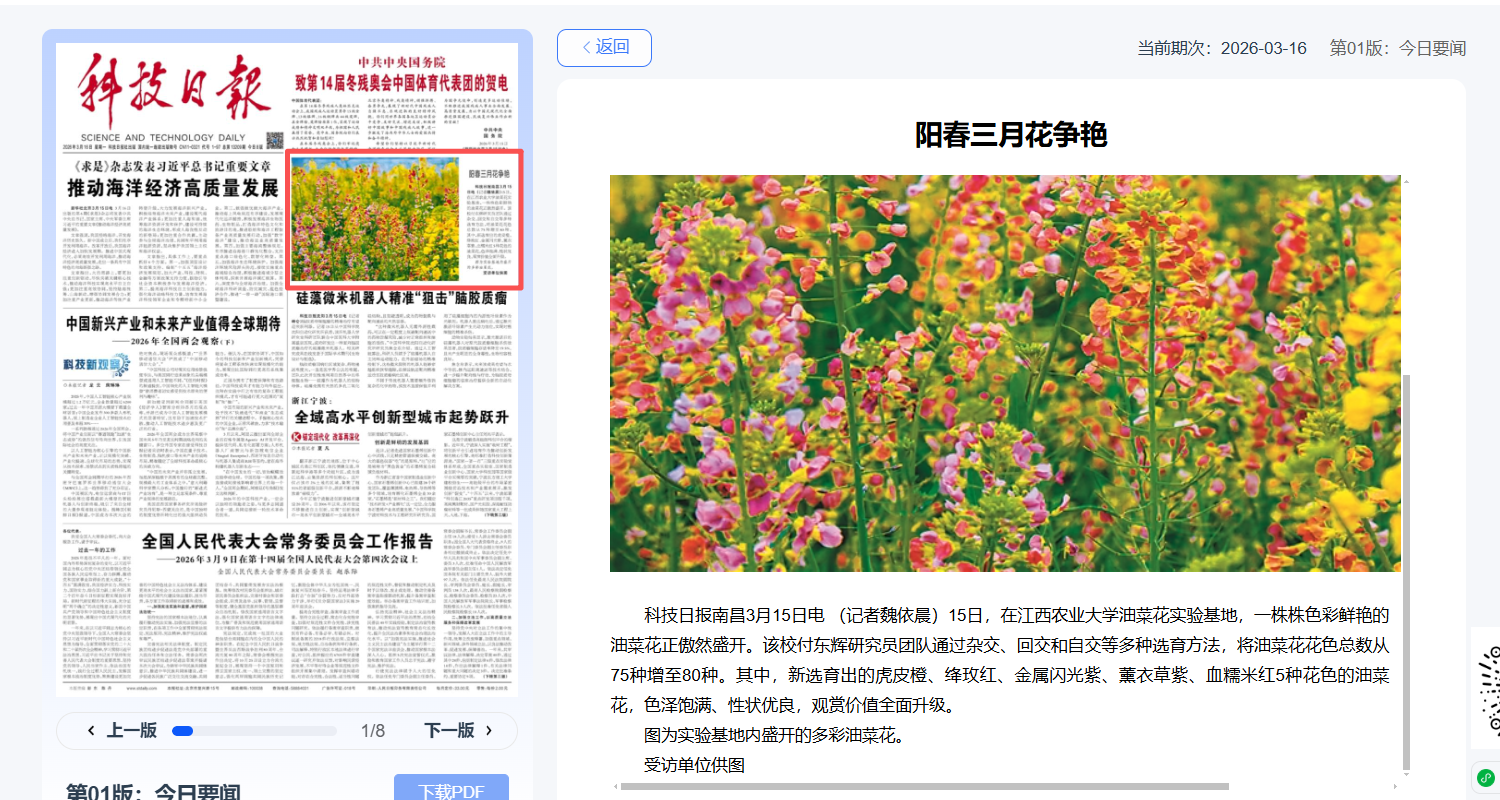Click the green mini-program link icon
Image resolution: width=1500 pixels, height=800 pixels.
pos(1485,778)
